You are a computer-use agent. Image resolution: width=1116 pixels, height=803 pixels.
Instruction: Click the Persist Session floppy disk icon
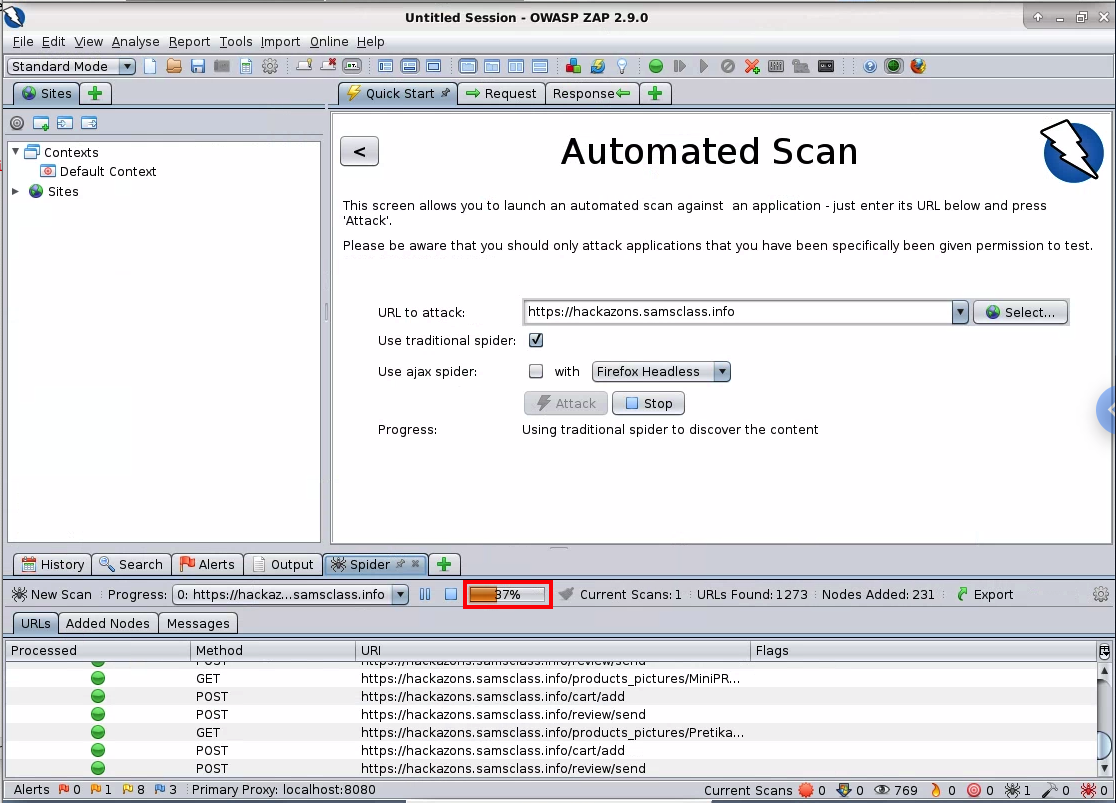click(198, 67)
